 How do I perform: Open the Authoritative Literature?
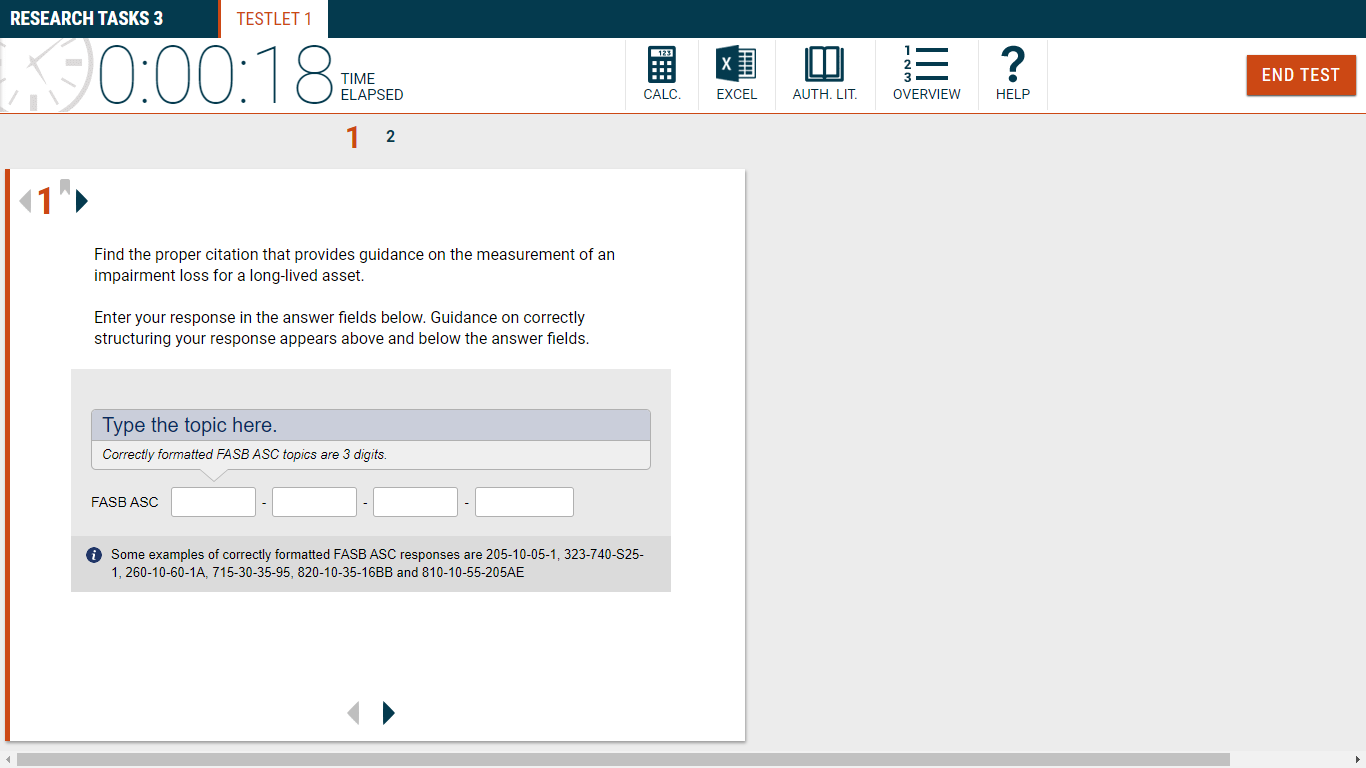point(825,73)
